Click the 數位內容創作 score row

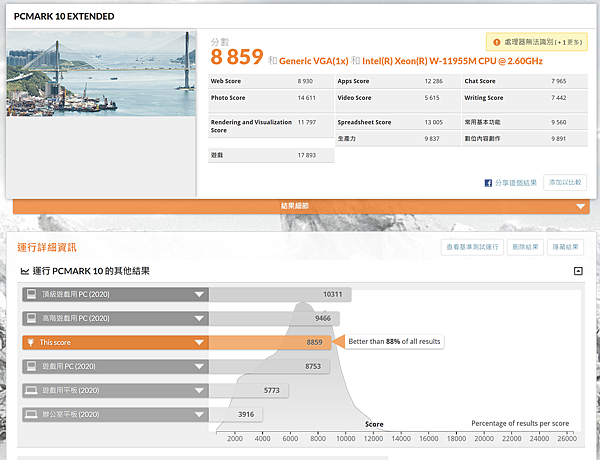click(x=525, y=139)
